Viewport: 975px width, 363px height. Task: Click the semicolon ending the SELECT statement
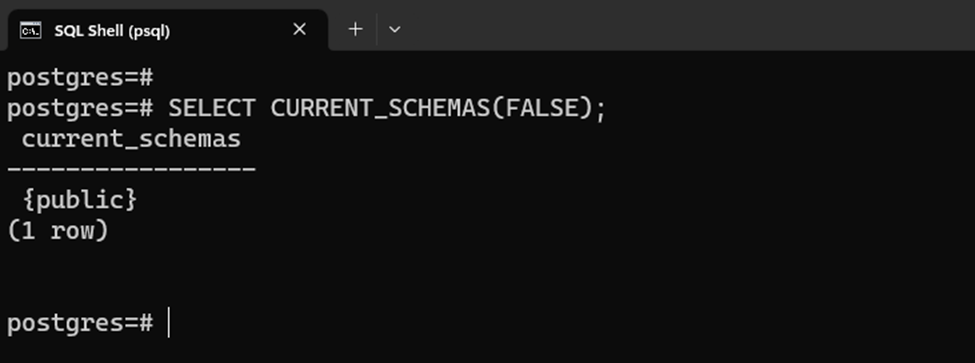(599, 111)
